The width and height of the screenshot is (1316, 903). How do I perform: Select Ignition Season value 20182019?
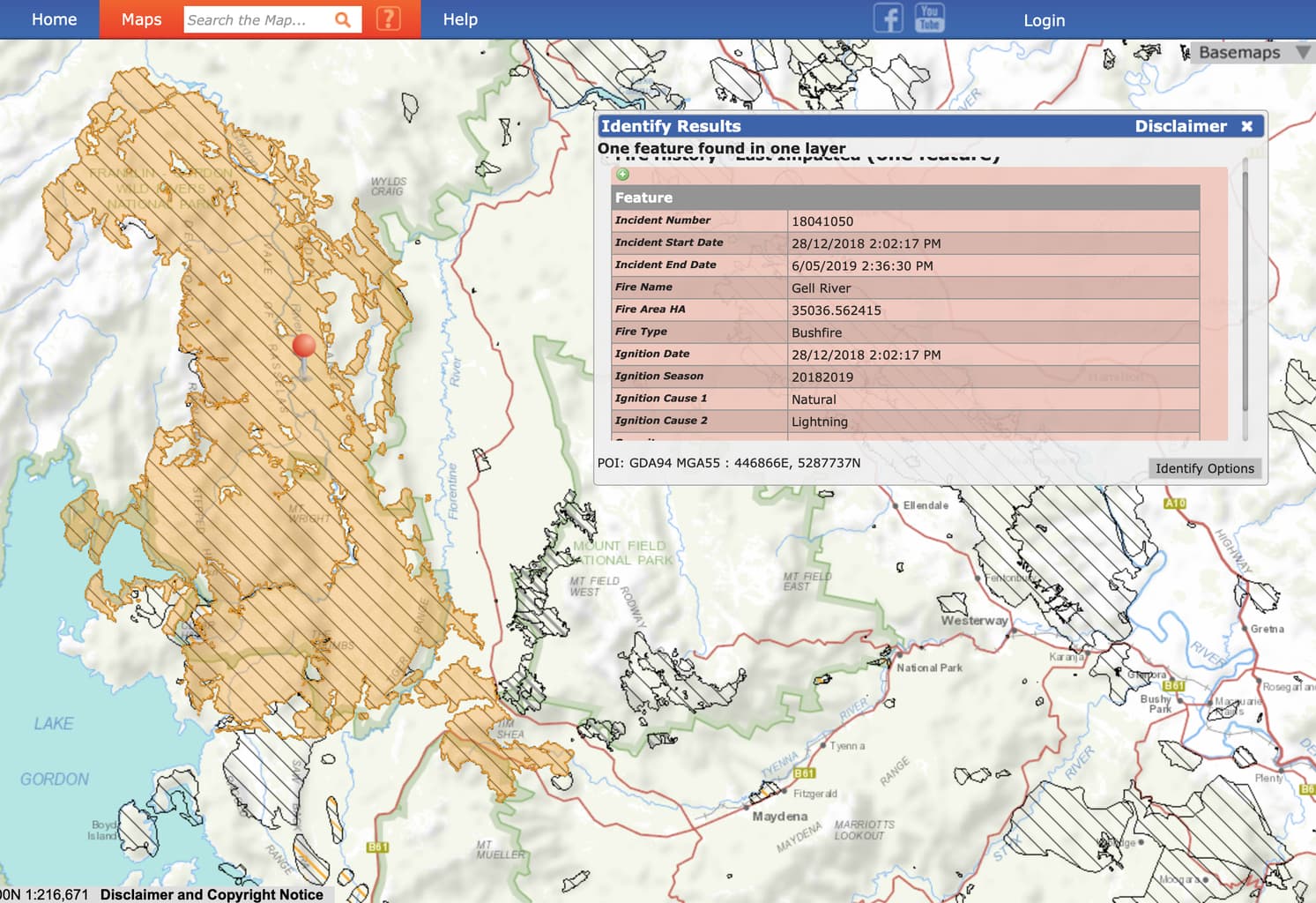(822, 377)
